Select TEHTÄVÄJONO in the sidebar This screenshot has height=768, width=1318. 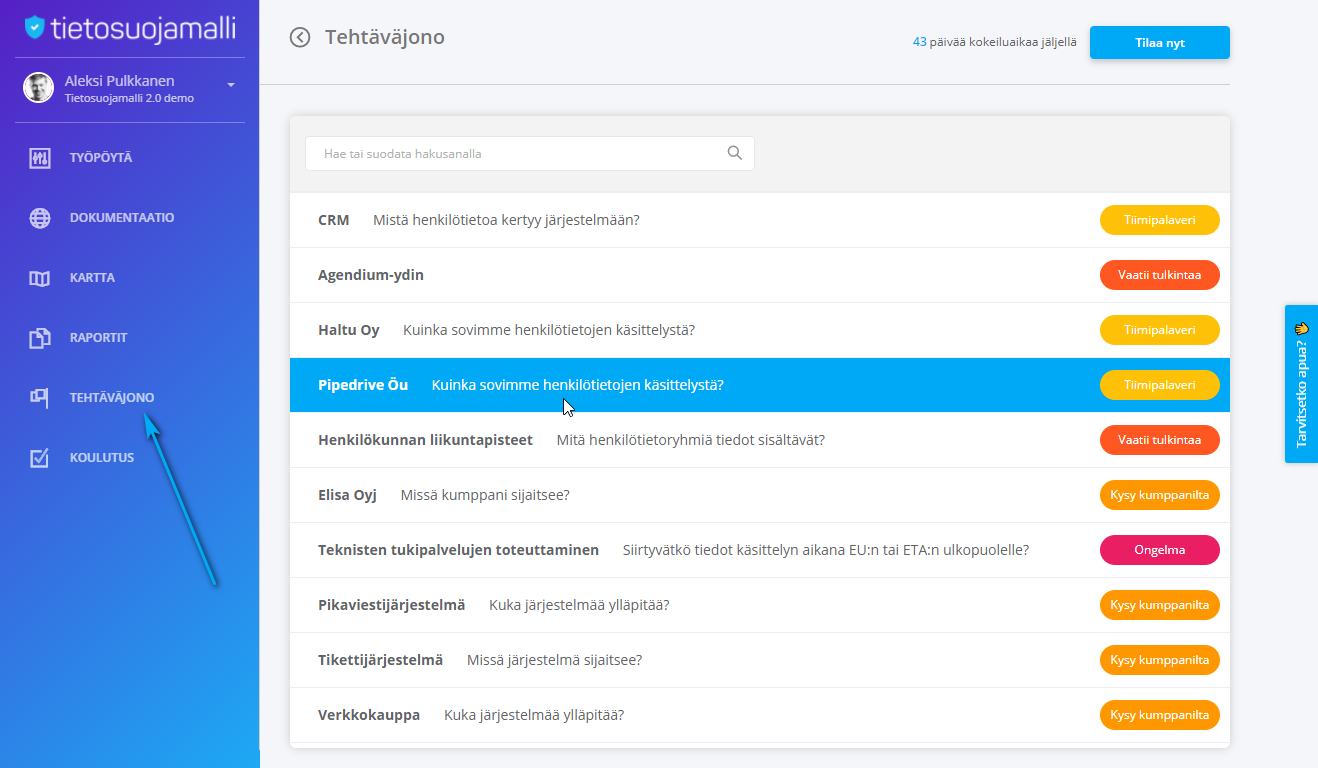coord(112,398)
